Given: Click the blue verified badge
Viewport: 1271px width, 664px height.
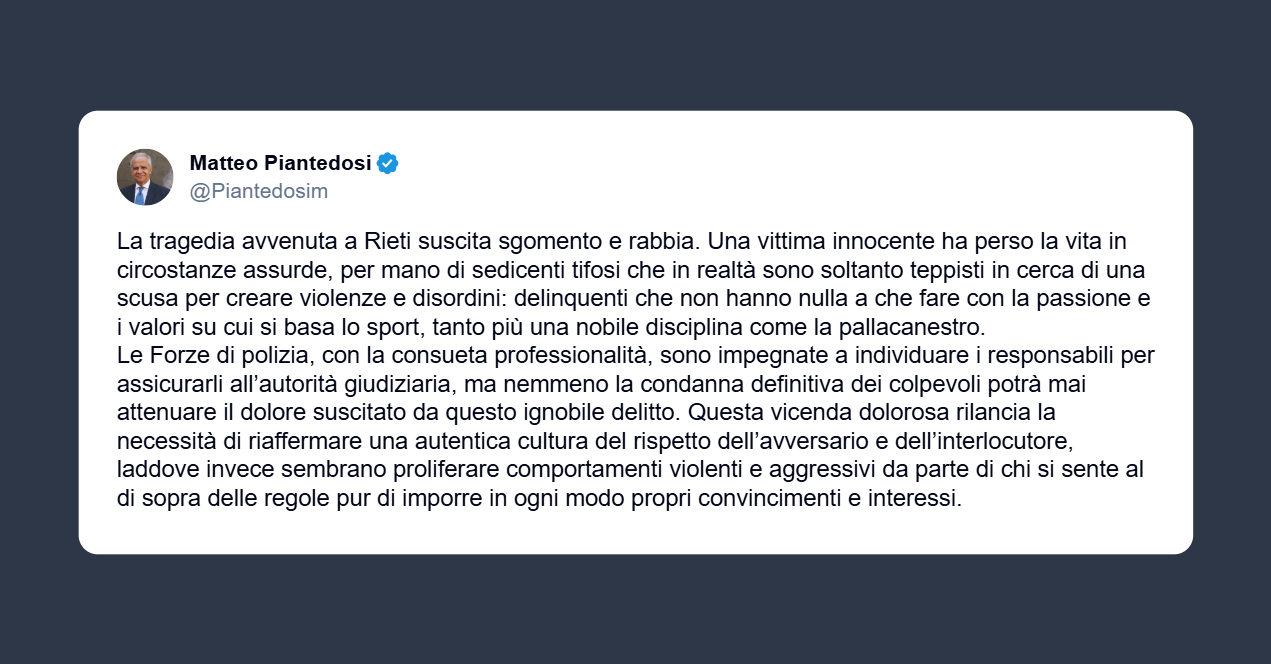Looking at the screenshot, I should [x=388, y=163].
